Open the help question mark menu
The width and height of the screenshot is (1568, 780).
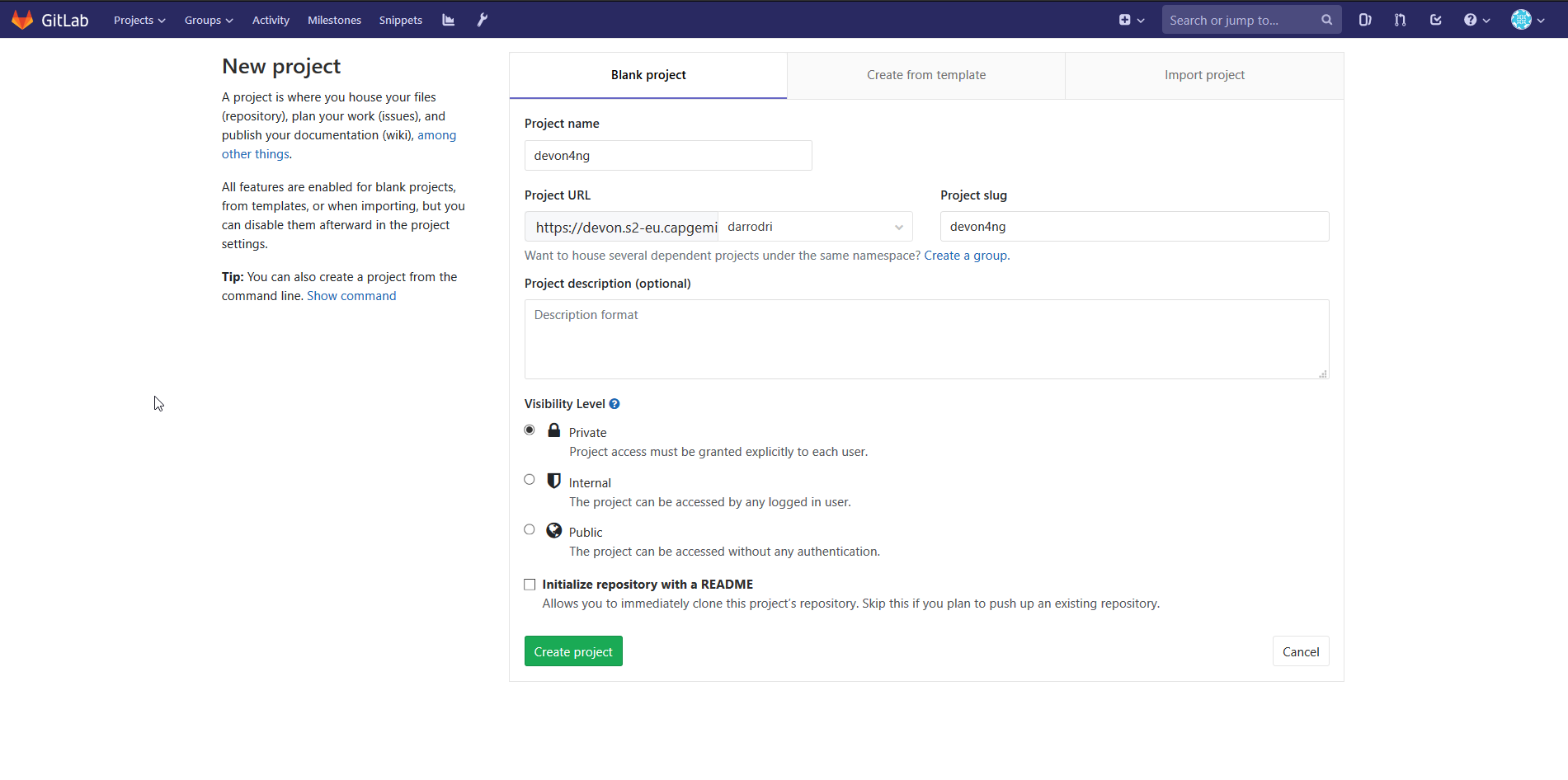point(1476,19)
